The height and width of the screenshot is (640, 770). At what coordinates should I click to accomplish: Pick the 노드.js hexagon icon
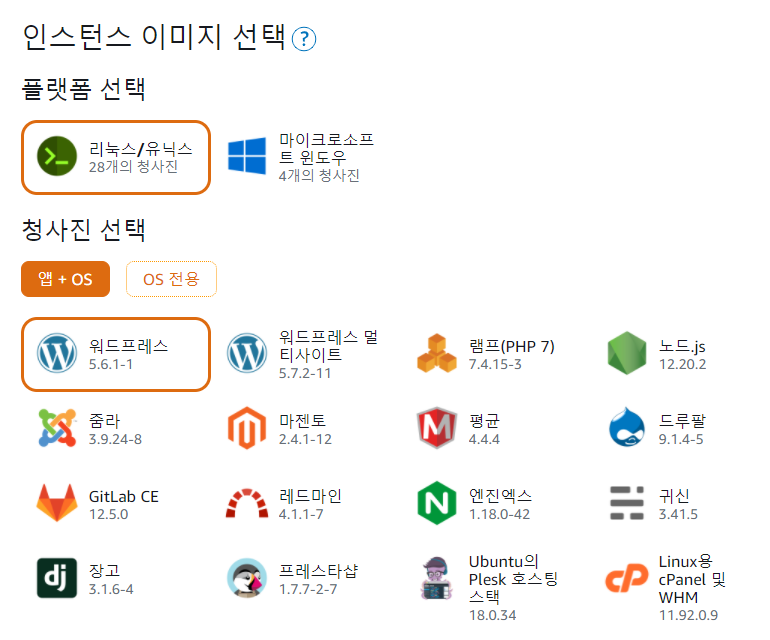tap(627, 353)
